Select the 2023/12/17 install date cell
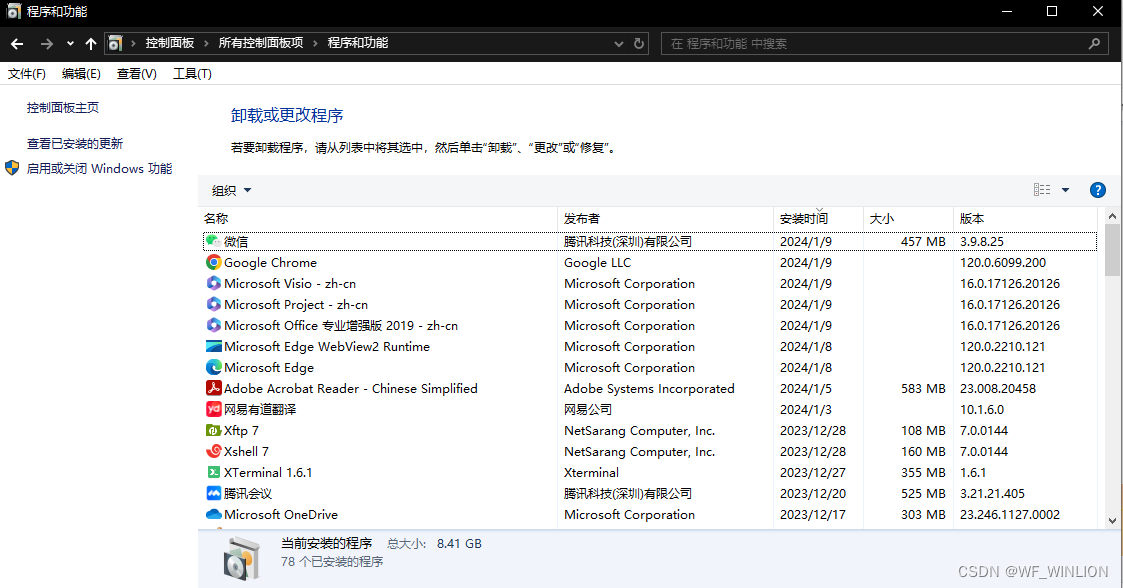Viewport: 1123px width, 588px height. 813,514
